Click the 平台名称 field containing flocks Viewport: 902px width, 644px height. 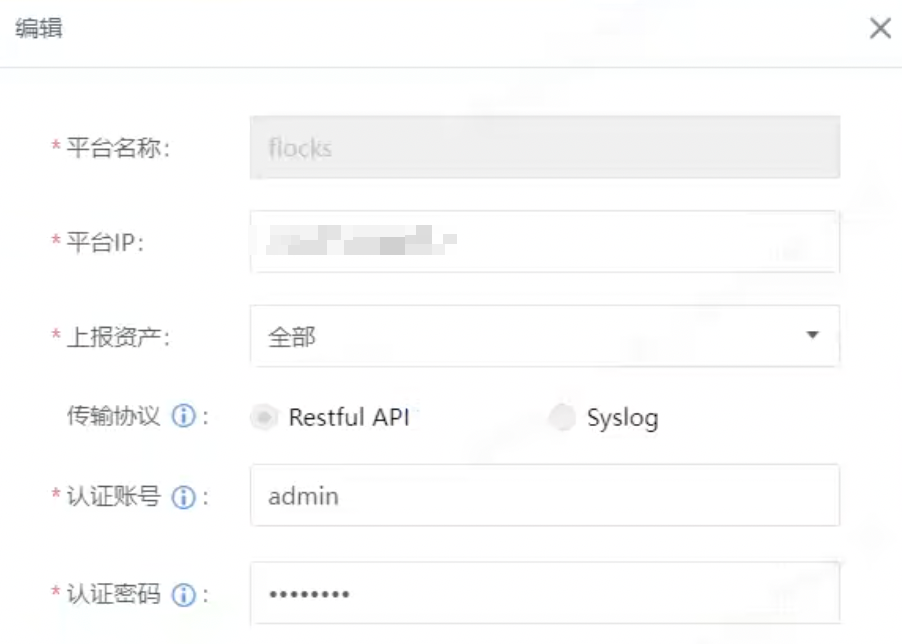point(545,147)
